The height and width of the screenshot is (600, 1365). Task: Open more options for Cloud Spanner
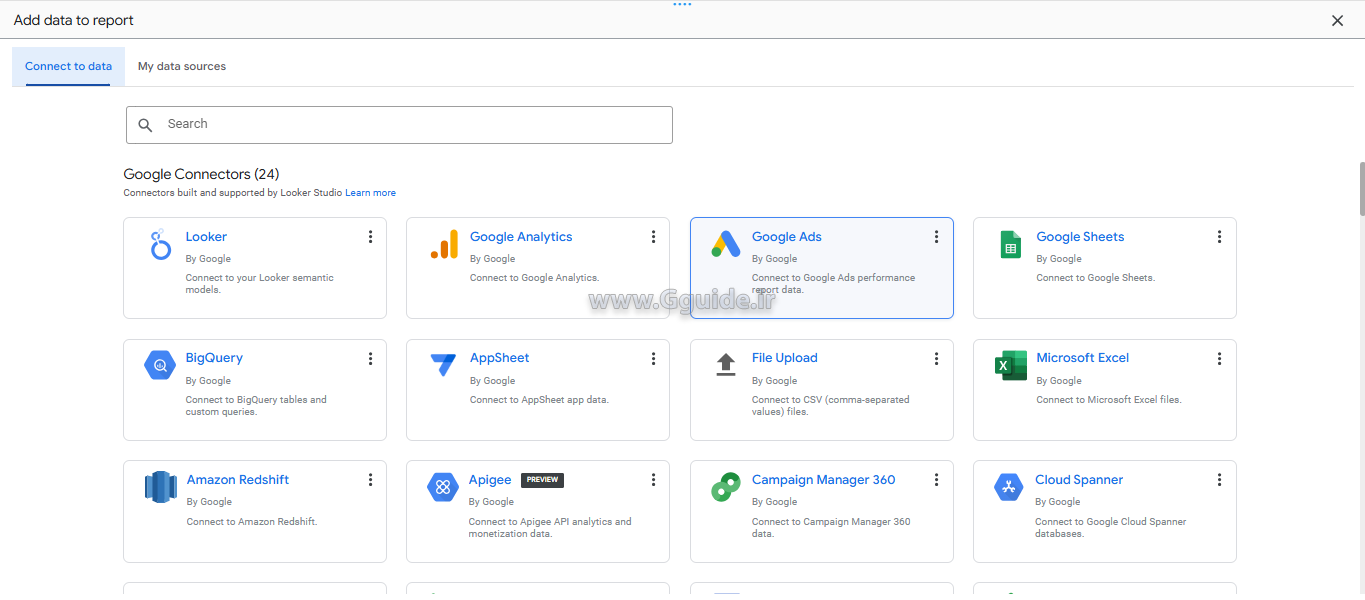tap(1219, 480)
